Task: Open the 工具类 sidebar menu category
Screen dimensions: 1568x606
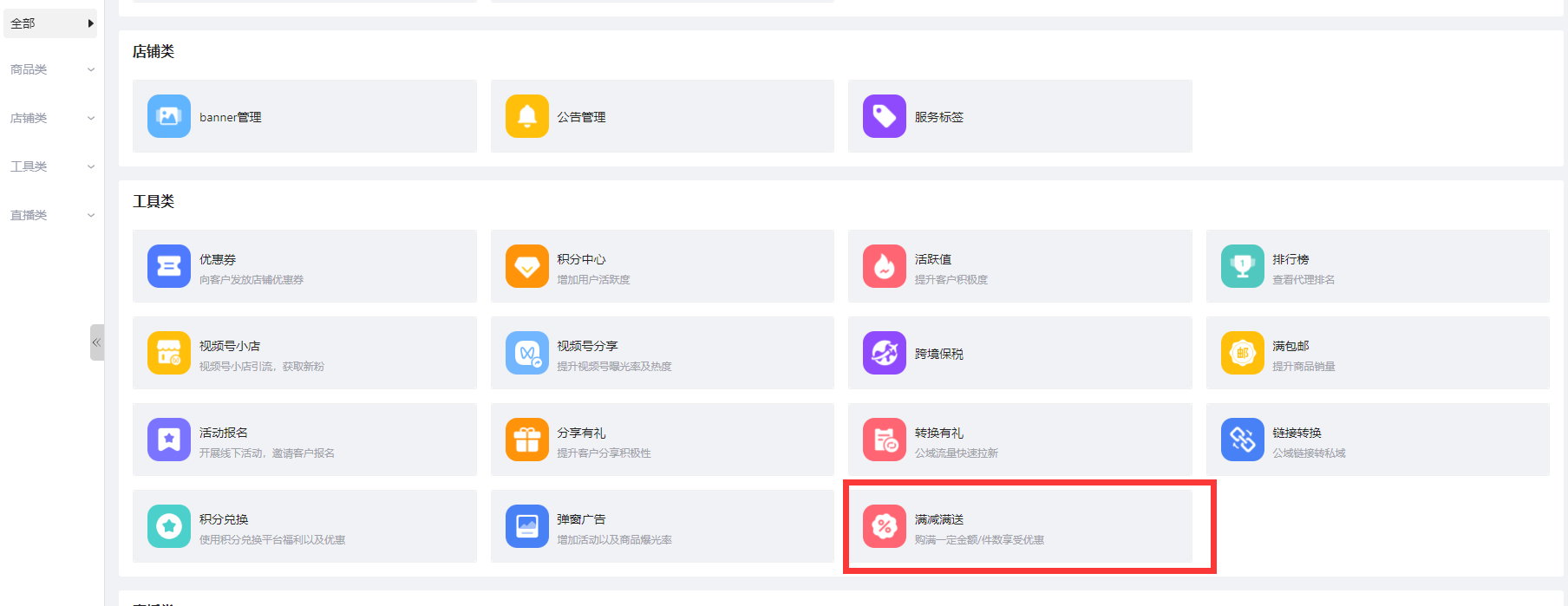Action: (29, 166)
